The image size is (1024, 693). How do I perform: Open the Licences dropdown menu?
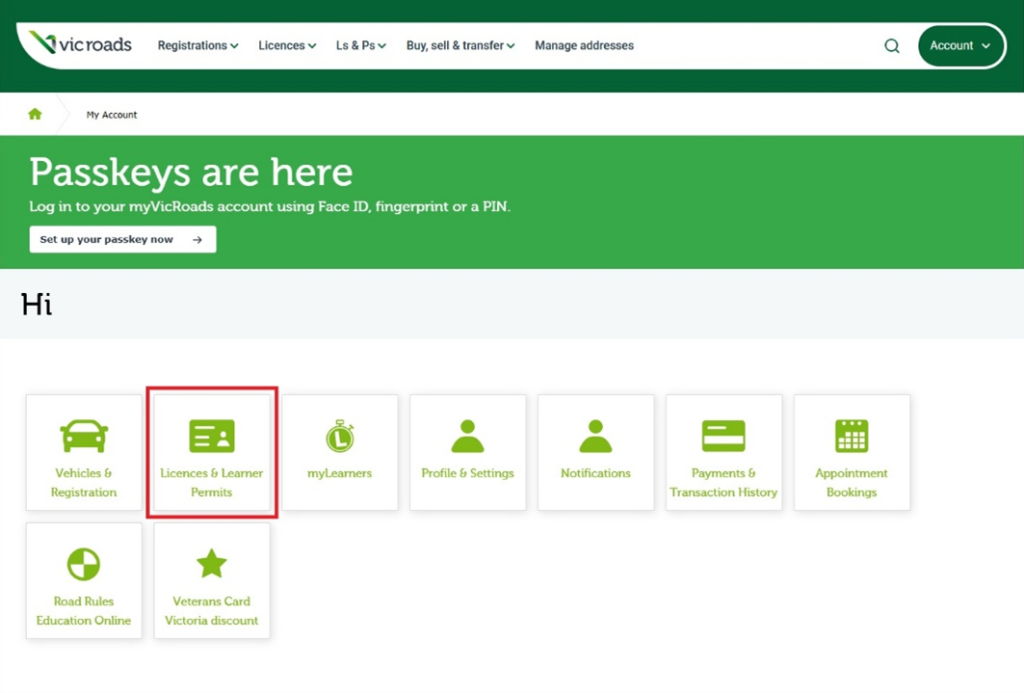coord(286,45)
